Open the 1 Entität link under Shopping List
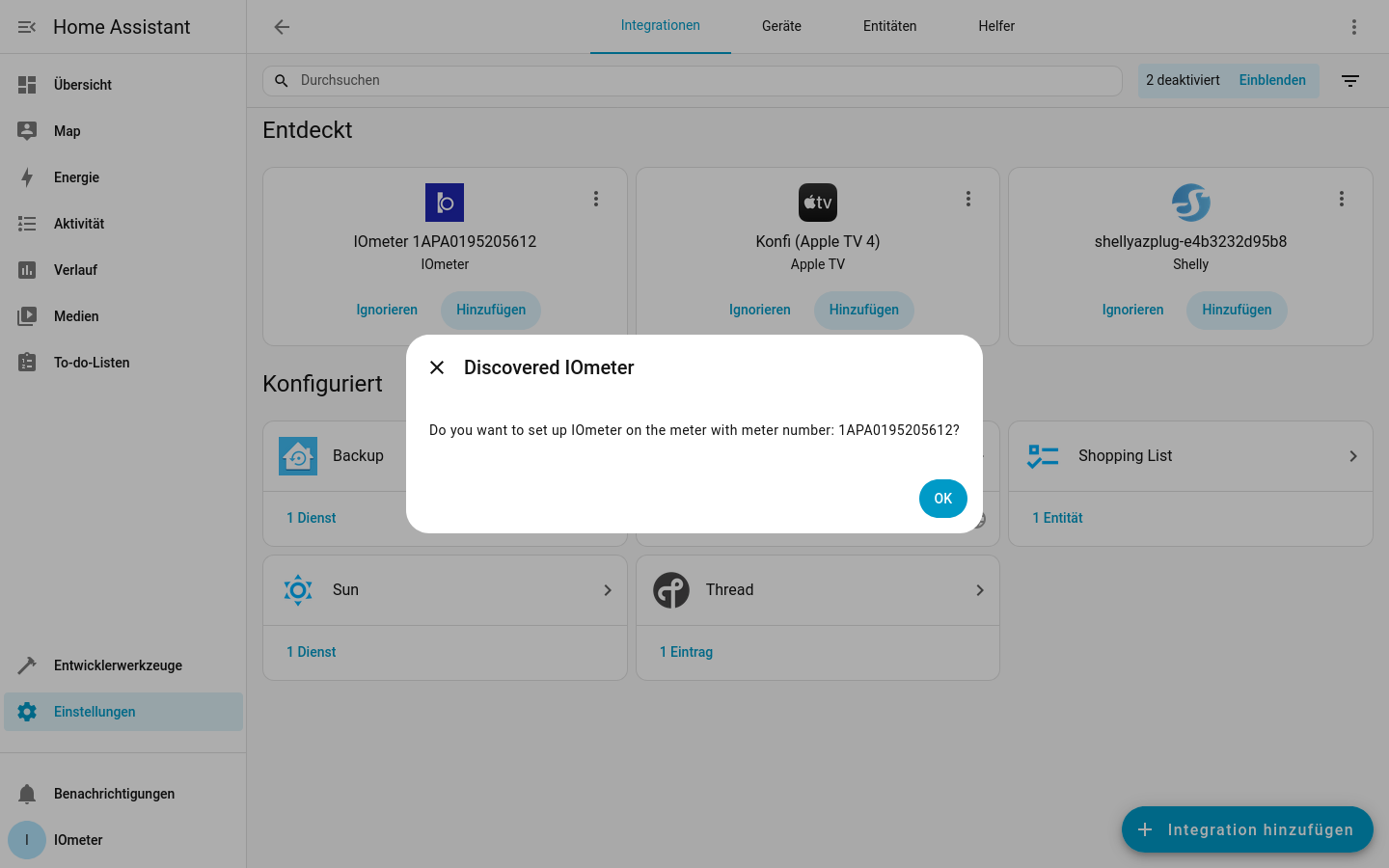The height and width of the screenshot is (868, 1389). tap(1058, 518)
